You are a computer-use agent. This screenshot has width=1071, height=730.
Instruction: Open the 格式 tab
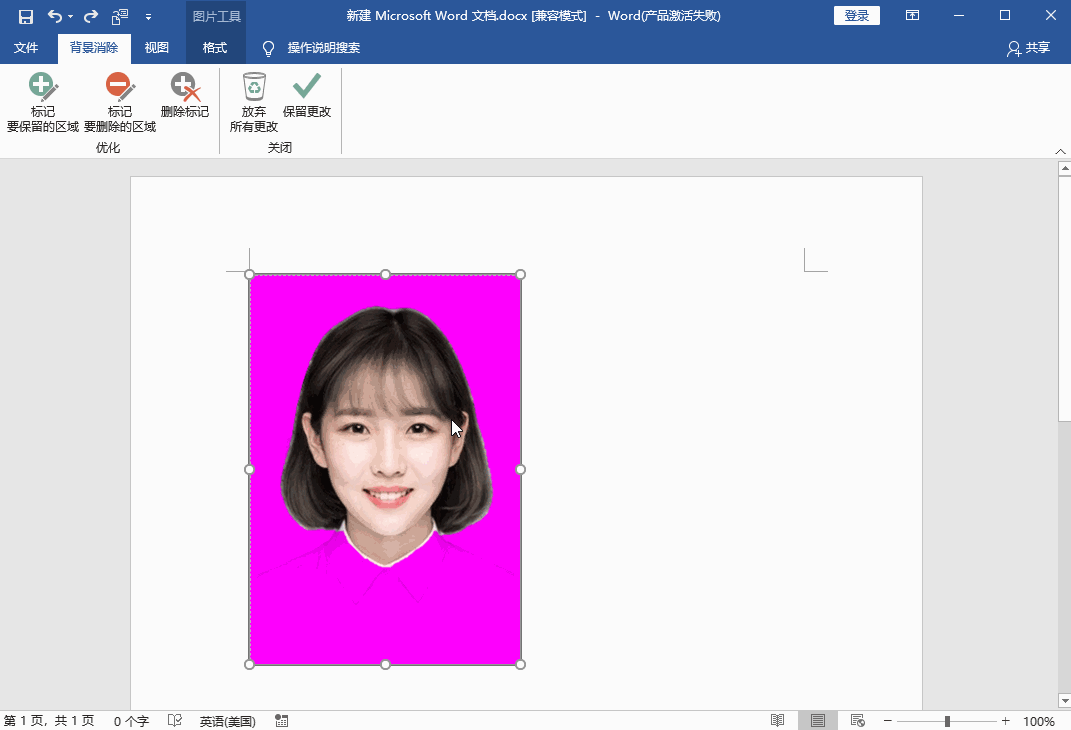click(x=214, y=48)
